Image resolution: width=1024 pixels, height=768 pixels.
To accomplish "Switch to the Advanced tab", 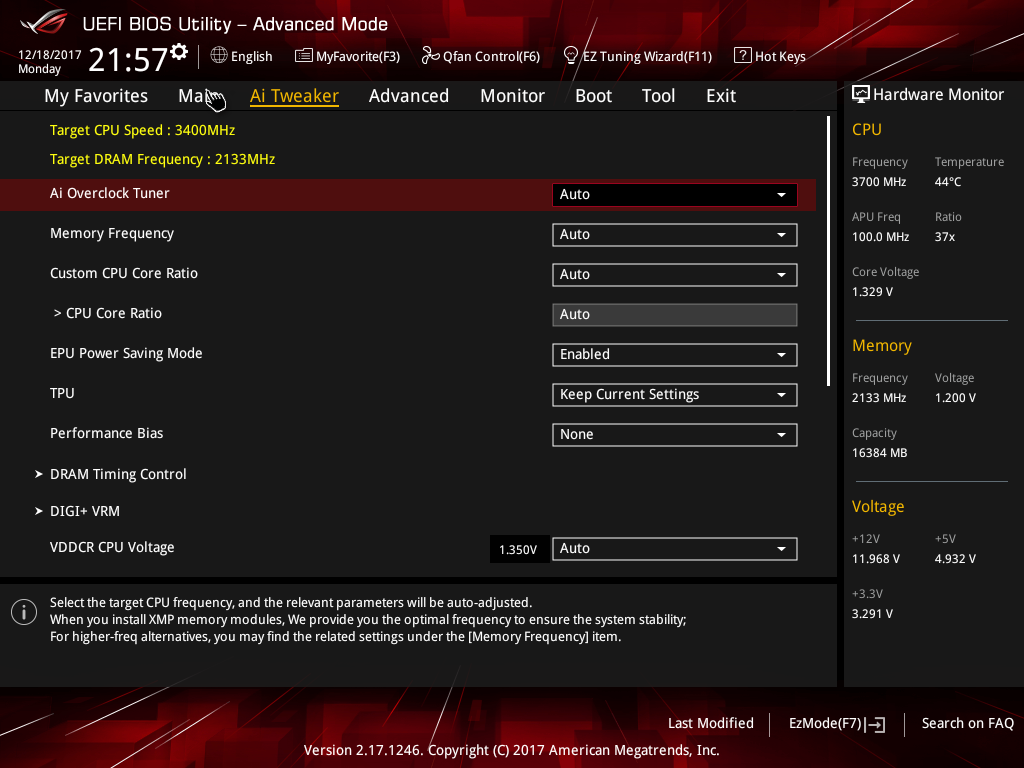I will [409, 96].
